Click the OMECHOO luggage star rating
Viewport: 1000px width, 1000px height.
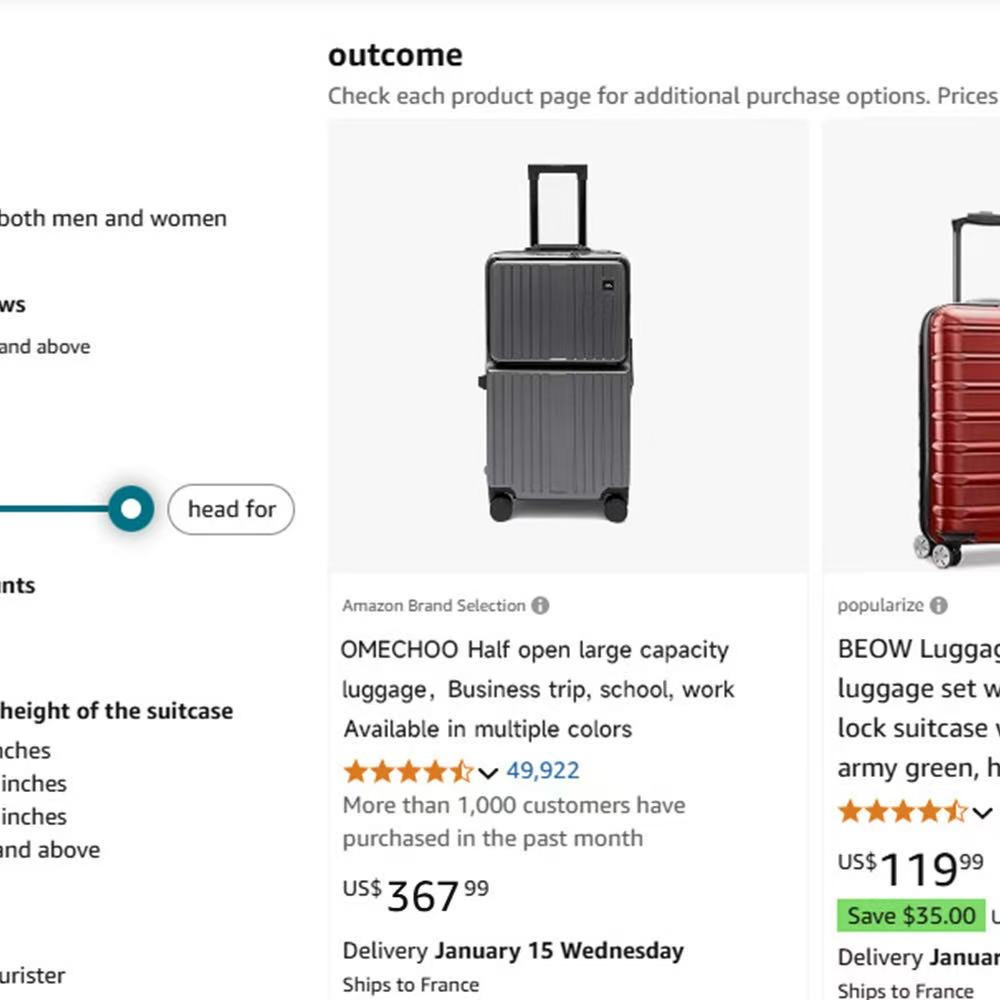pyautogui.click(x=408, y=771)
